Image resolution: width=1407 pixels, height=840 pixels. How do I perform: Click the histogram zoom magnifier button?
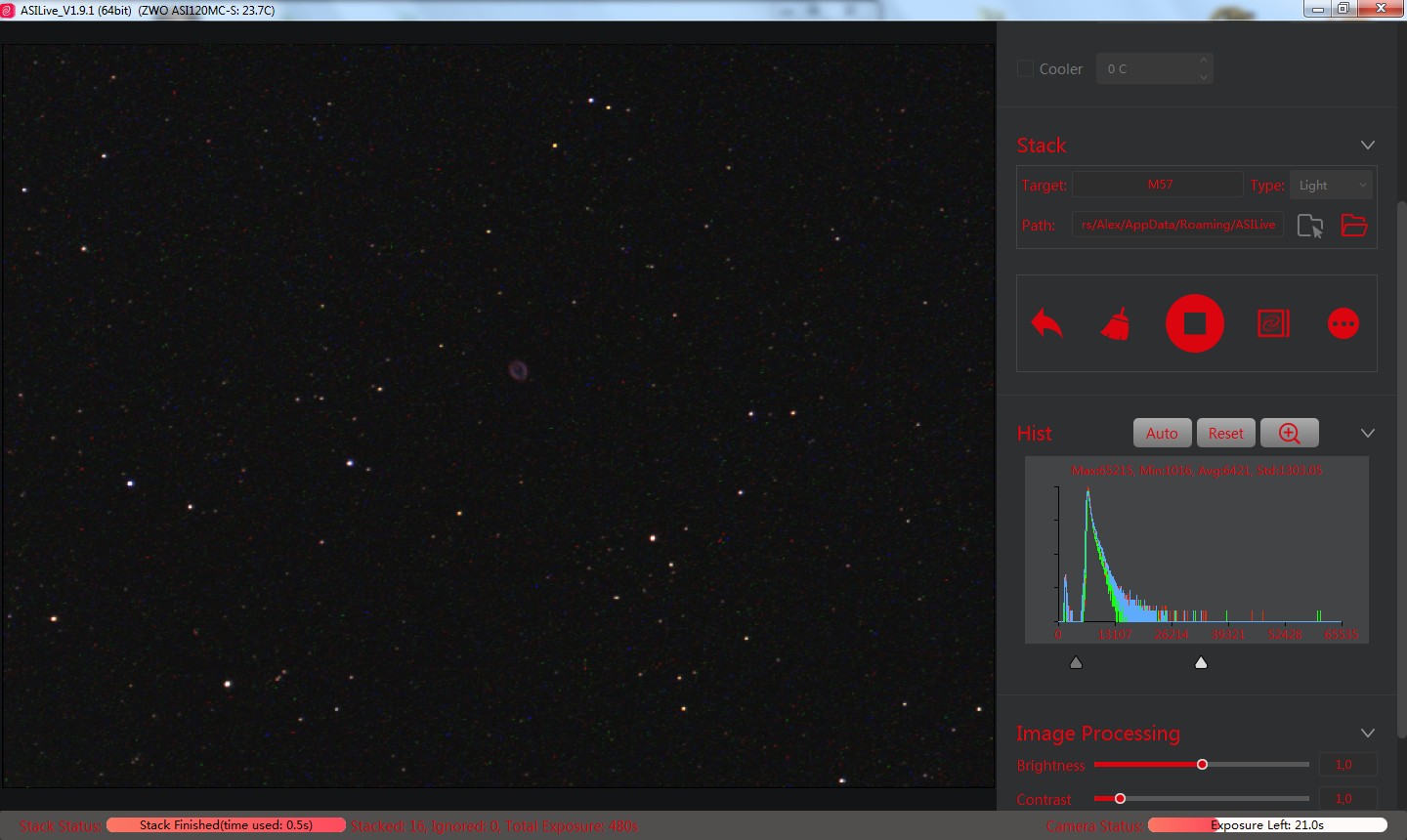pyautogui.click(x=1290, y=433)
